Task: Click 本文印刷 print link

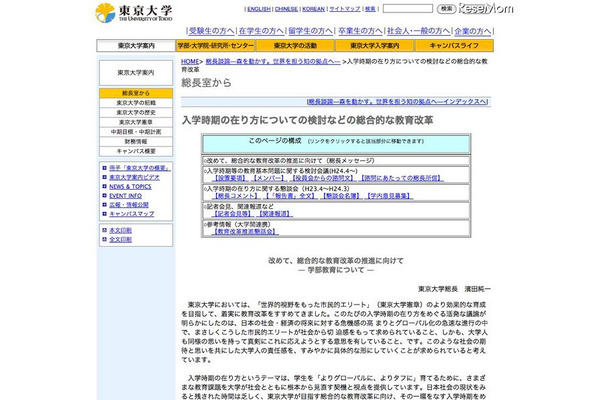Action: [120, 230]
